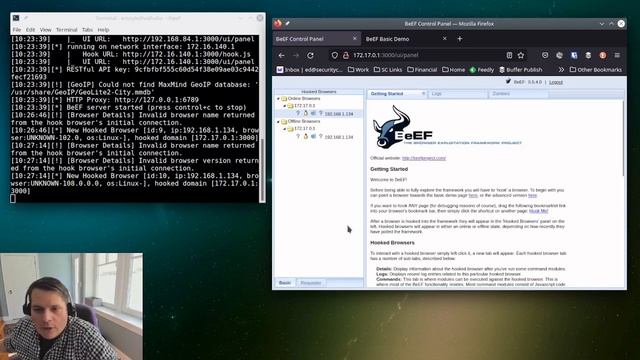
Task: Collapse the Online Browsers tree node
Action: (x=279, y=99)
